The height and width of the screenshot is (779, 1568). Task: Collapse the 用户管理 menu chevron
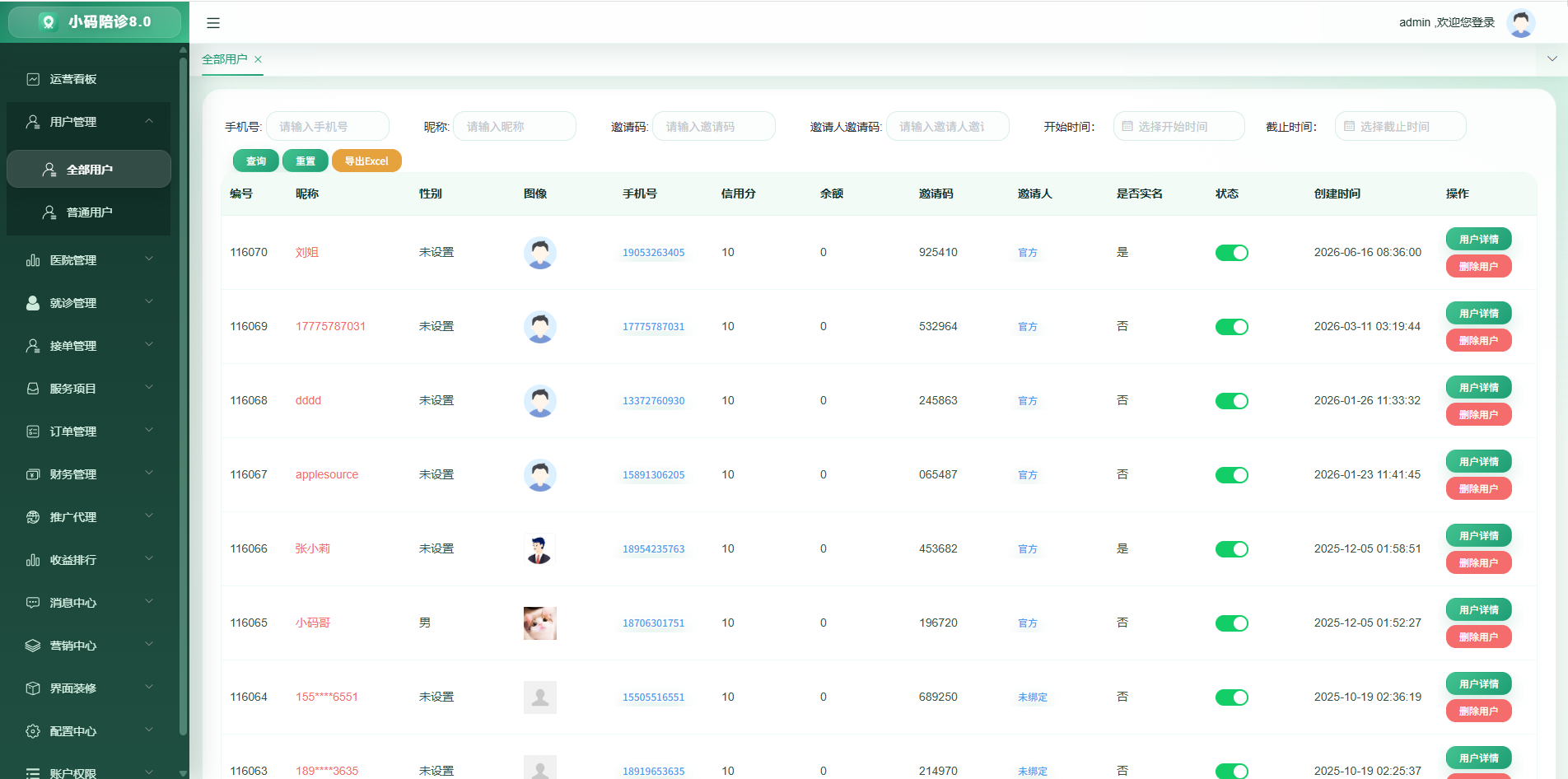[x=149, y=121]
